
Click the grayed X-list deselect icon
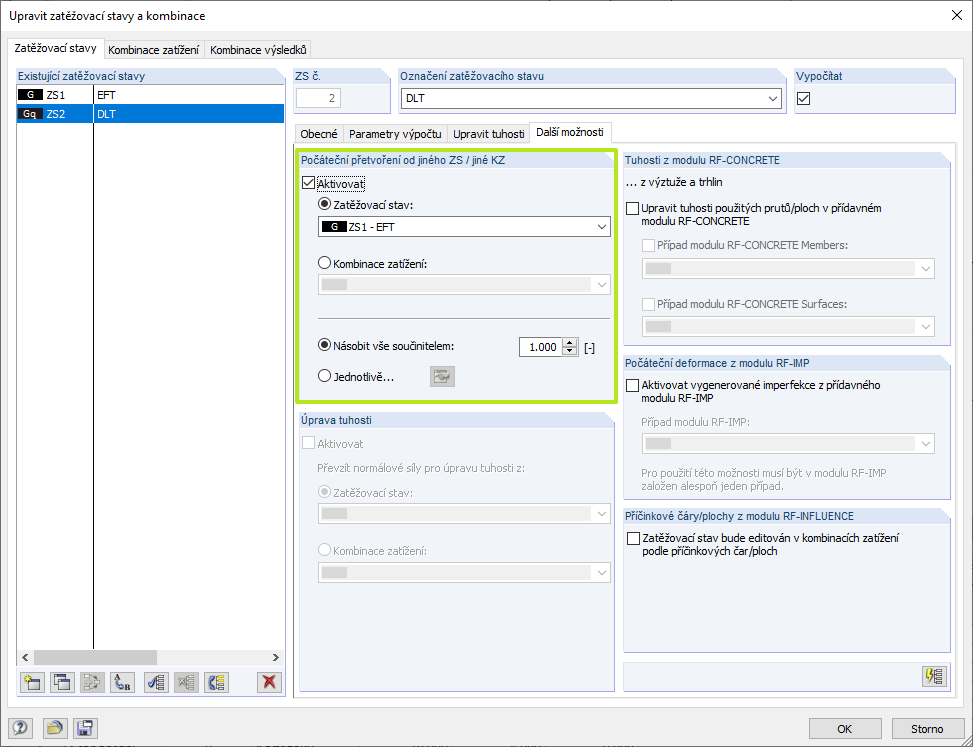click(187, 682)
